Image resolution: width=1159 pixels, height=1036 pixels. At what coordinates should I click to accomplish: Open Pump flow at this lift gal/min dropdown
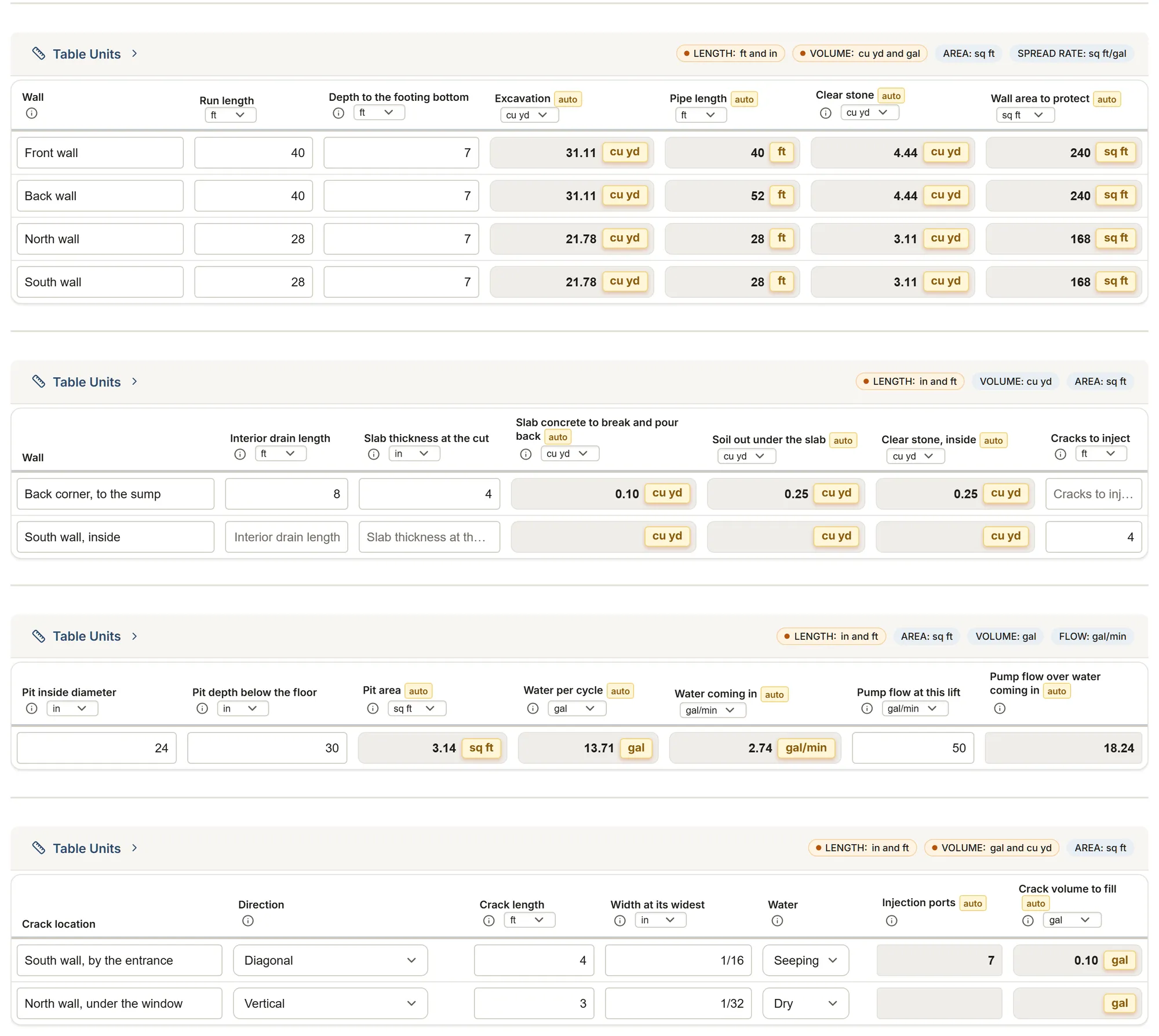point(914,709)
